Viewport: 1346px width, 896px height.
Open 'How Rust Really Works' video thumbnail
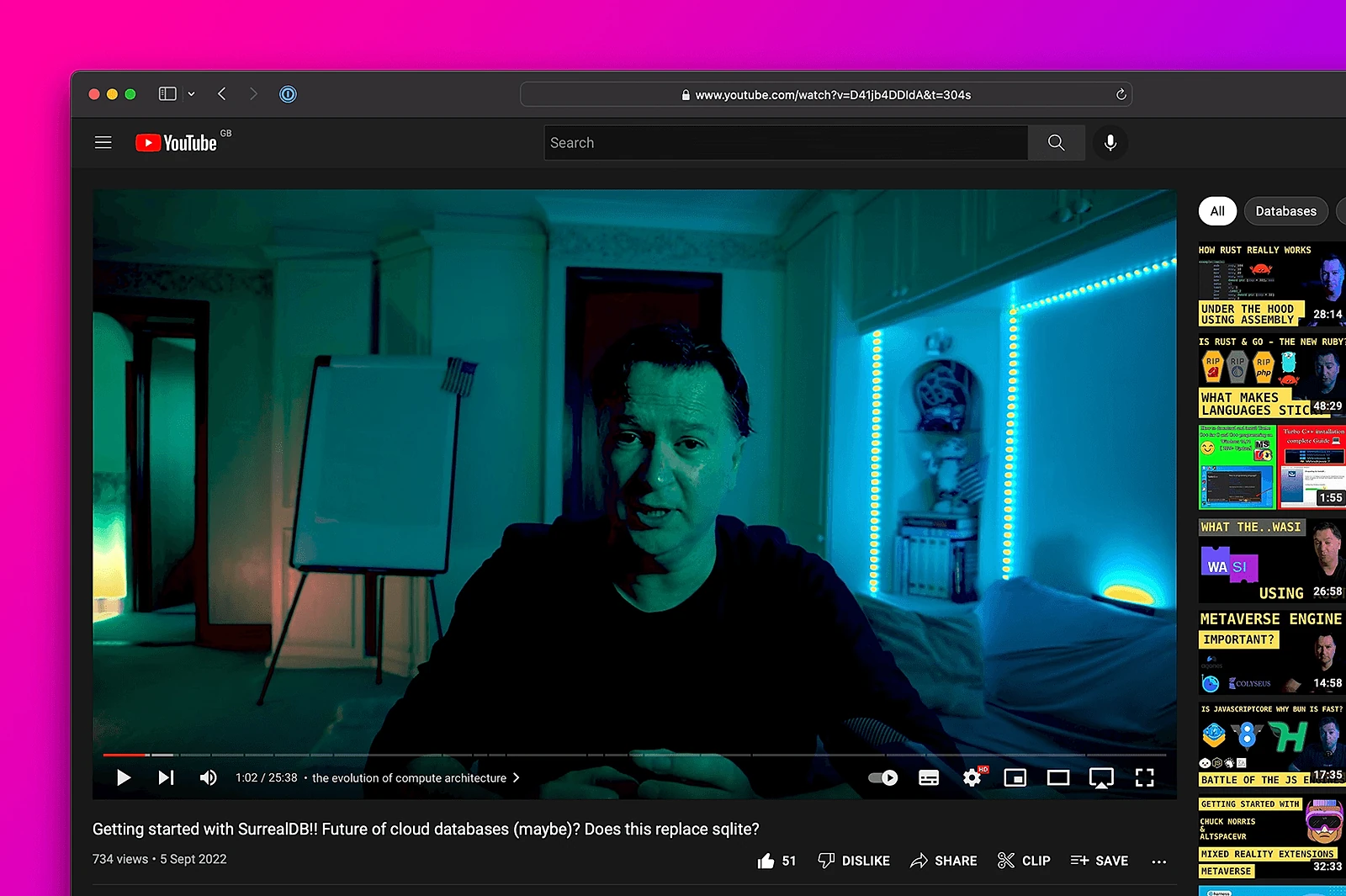[x=1272, y=285]
